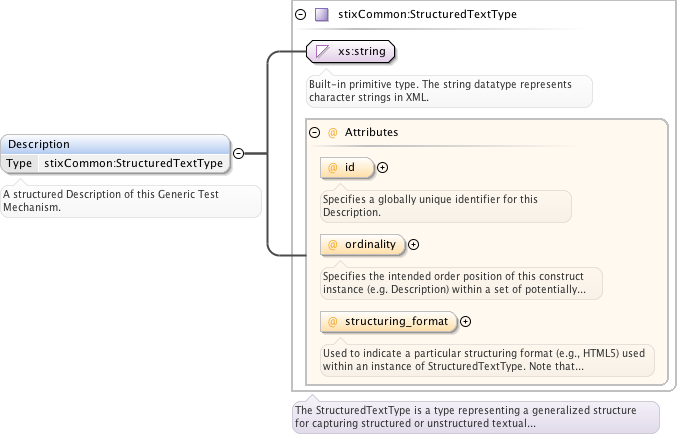Click the StructuredTextType description note
678x437 pixels.
475,417
